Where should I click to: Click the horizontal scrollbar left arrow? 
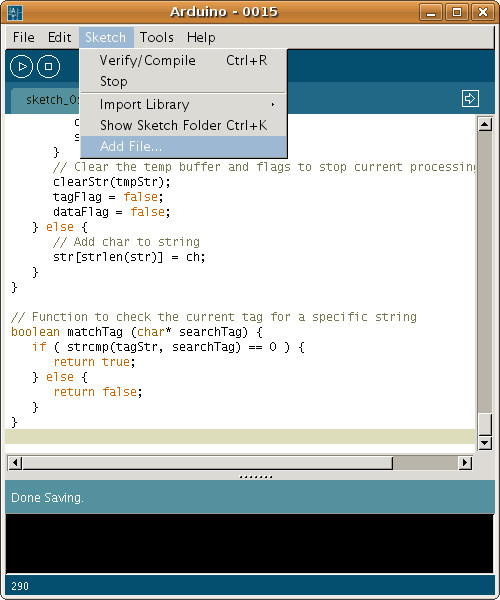click(15, 463)
